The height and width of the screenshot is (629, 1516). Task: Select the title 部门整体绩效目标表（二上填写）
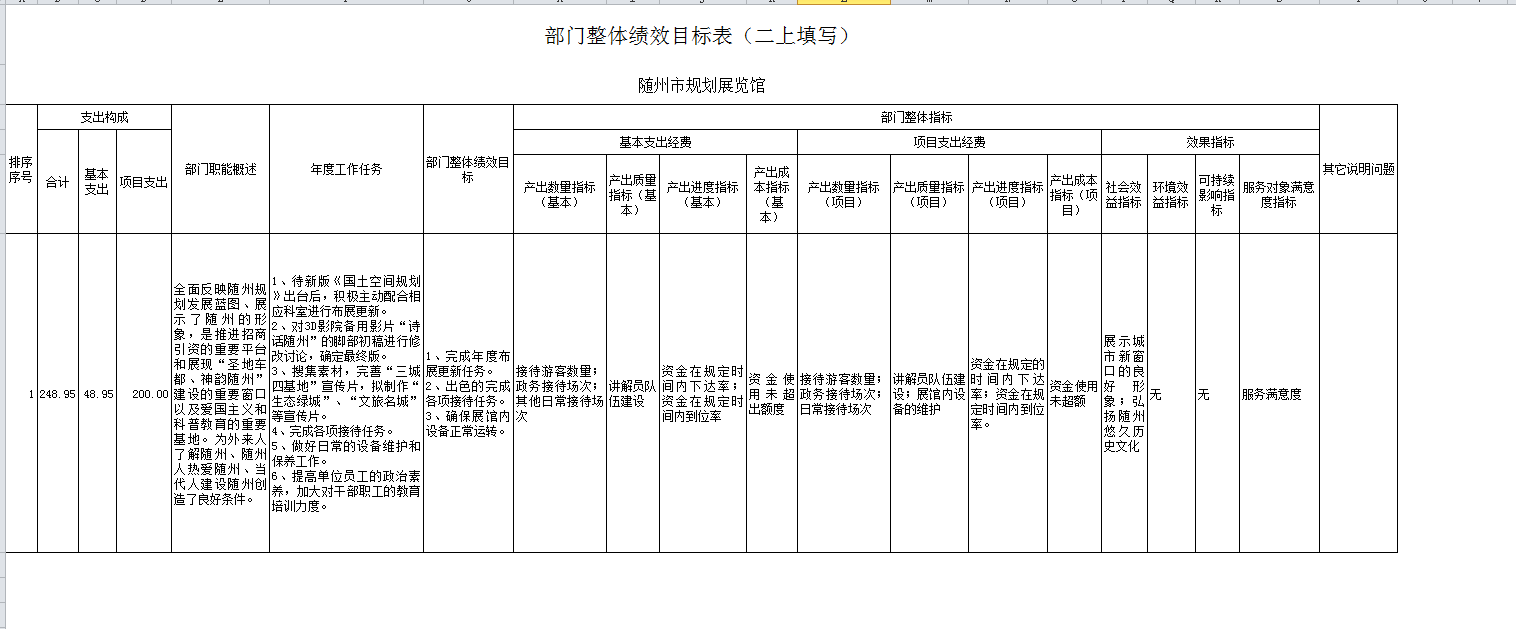click(697, 37)
